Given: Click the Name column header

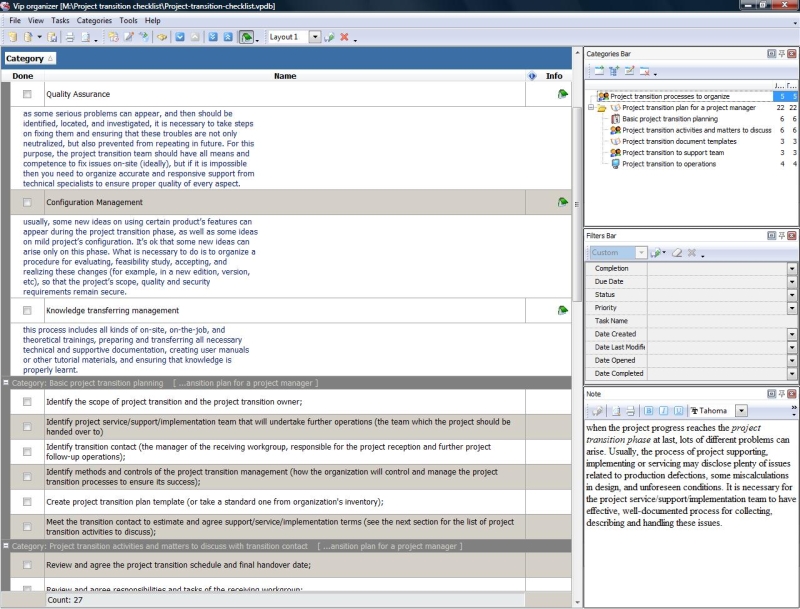Looking at the screenshot, I should [285, 76].
